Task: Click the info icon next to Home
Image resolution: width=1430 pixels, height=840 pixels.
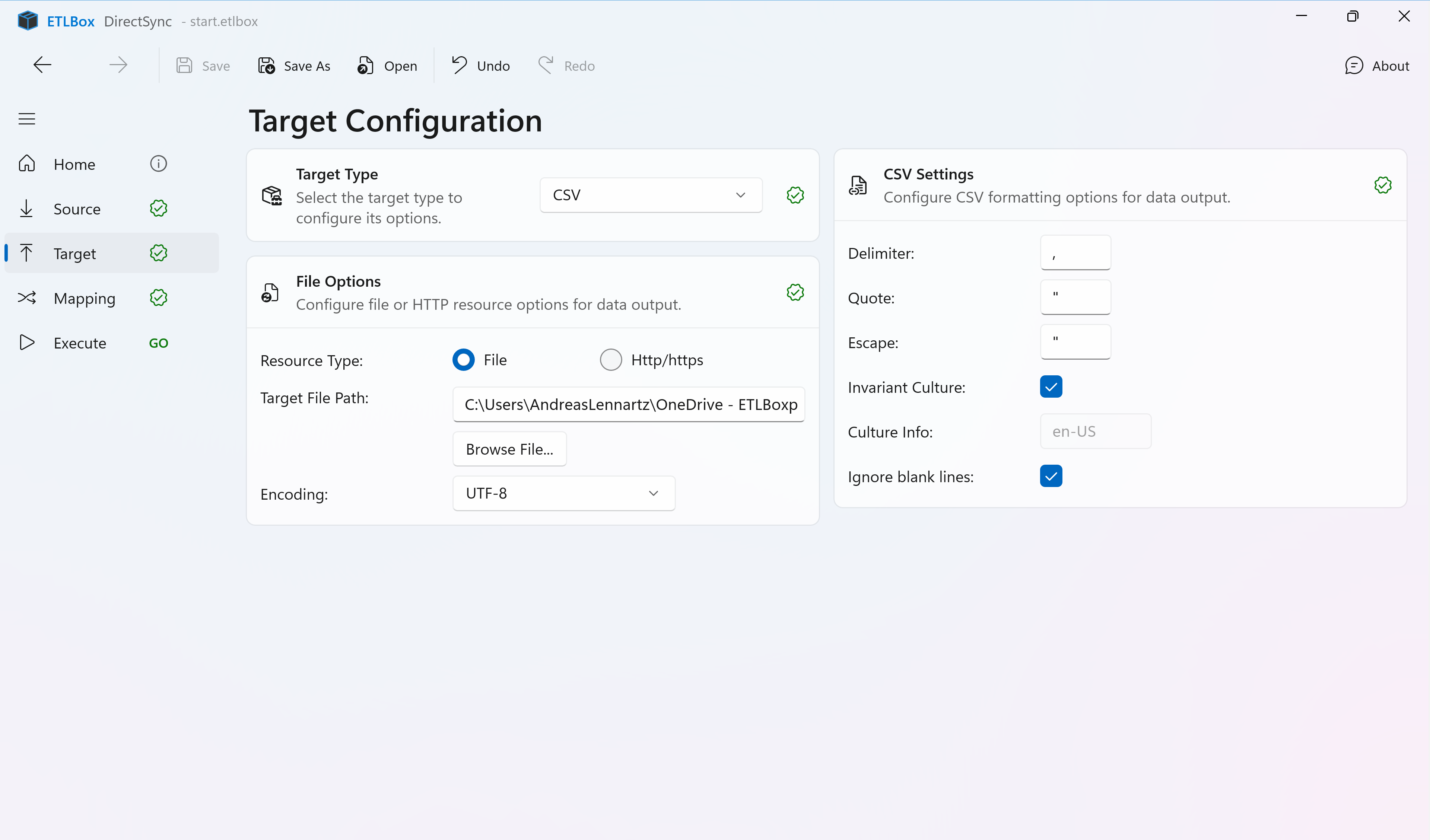Action: pos(158,163)
